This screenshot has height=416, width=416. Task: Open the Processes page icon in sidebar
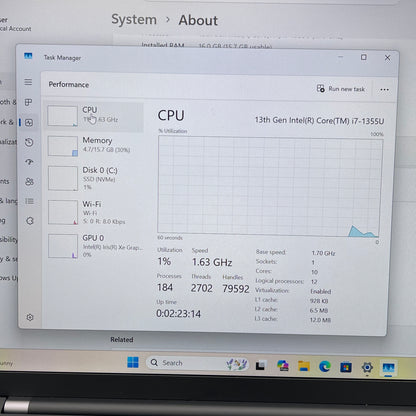pyautogui.click(x=29, y=102)
